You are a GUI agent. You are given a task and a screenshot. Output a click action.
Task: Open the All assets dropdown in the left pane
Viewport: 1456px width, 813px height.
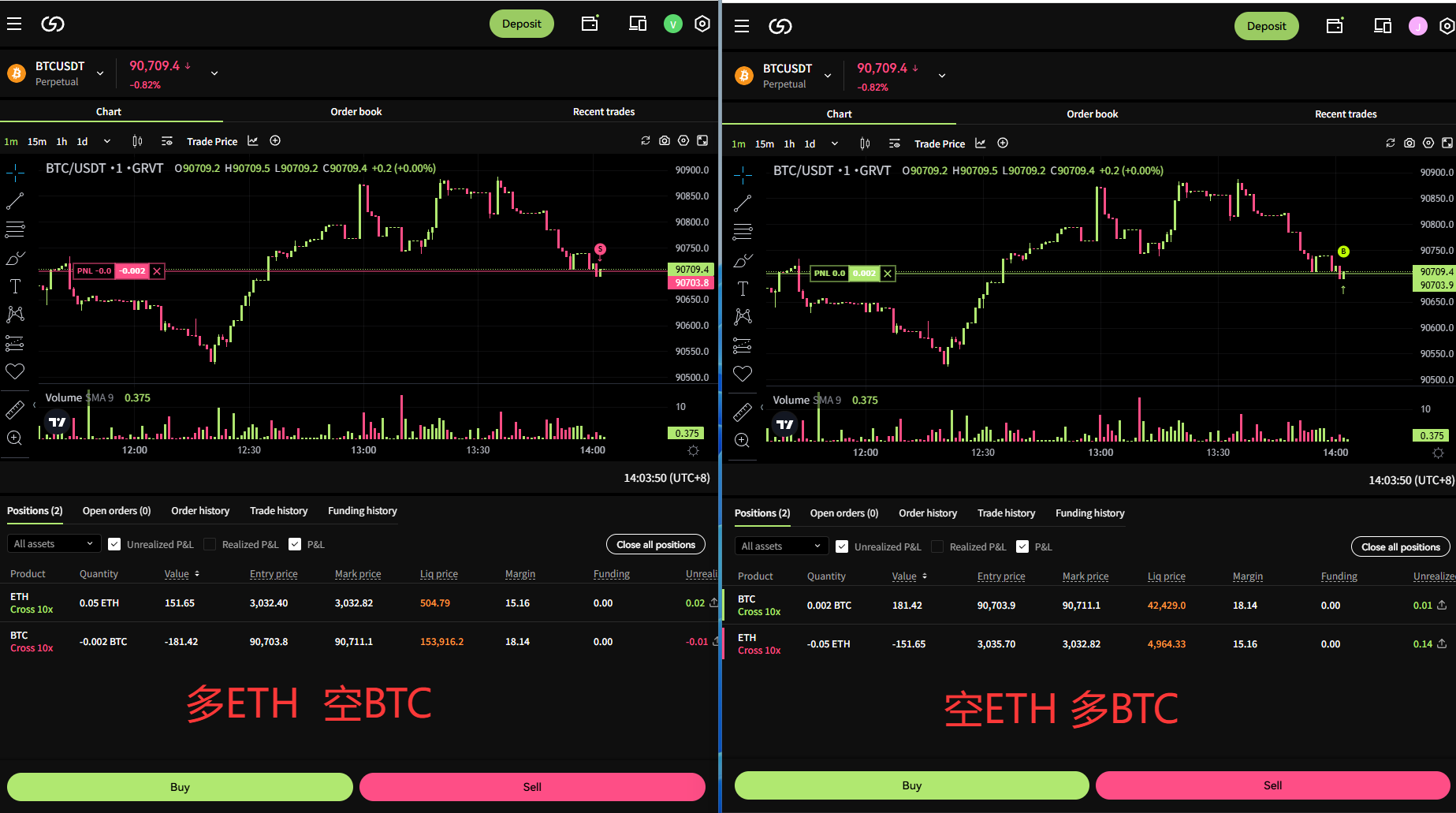[54, 544]
